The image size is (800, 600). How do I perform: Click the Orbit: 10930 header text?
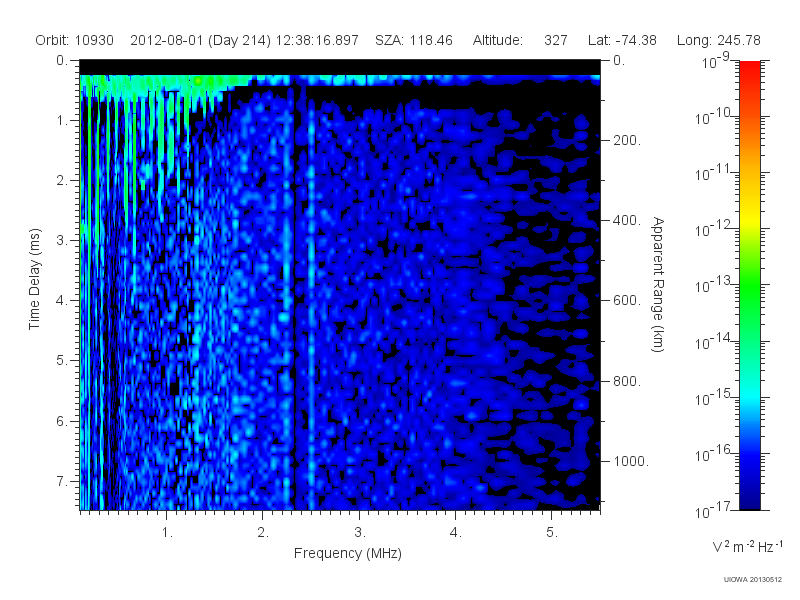click(x=74, y=40)
